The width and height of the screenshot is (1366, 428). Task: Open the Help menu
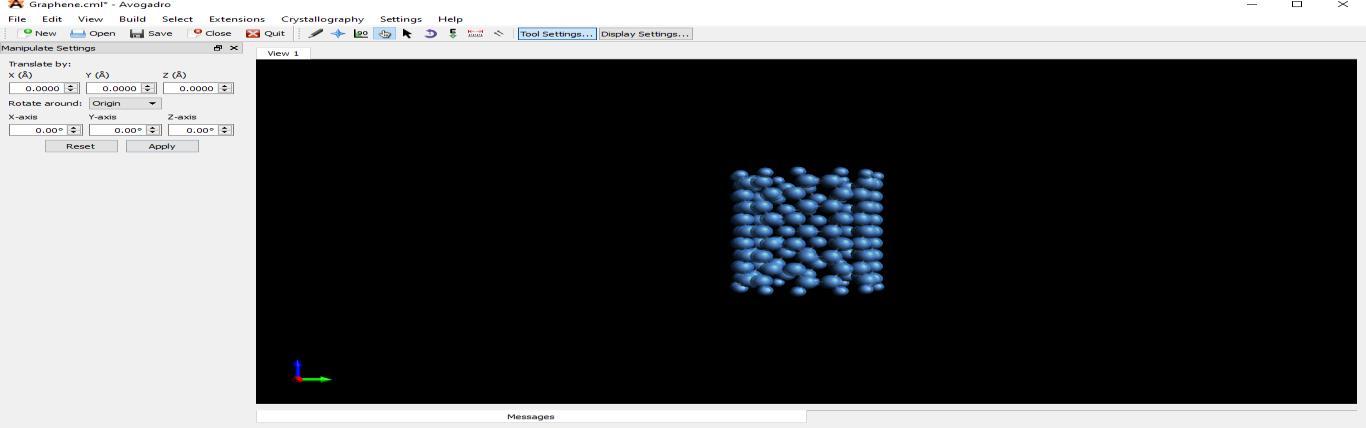tap(450, 18)
